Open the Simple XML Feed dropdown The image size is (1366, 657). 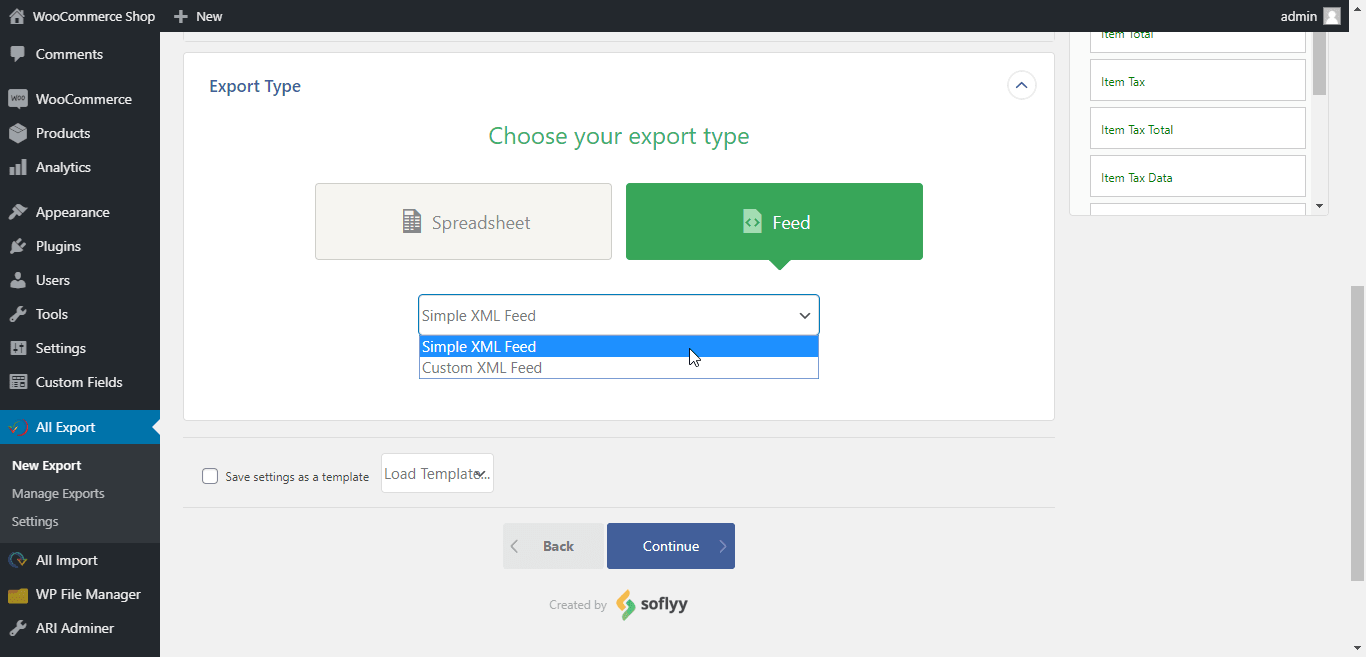618,315
